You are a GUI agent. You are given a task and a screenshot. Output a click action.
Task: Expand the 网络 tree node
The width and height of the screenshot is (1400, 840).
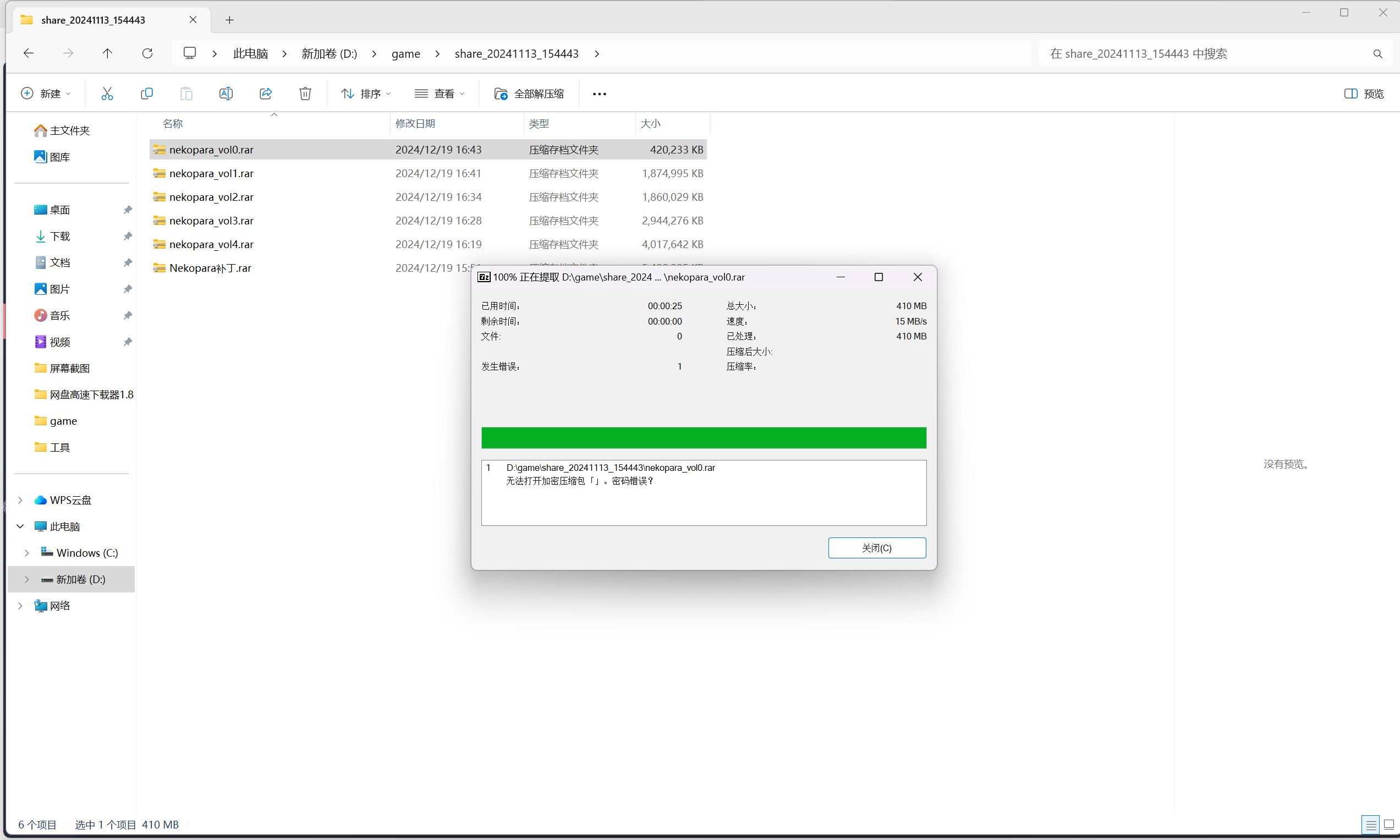pyautogui.click(x=20, y=606)
